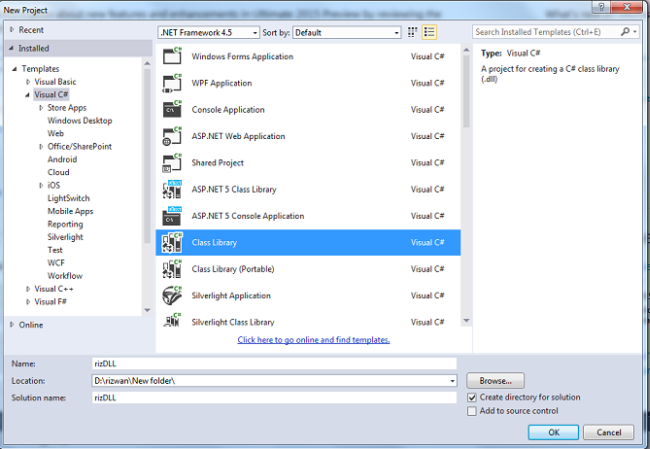
Task: Select Reporting template category
Action: click(x=65, y=224)
